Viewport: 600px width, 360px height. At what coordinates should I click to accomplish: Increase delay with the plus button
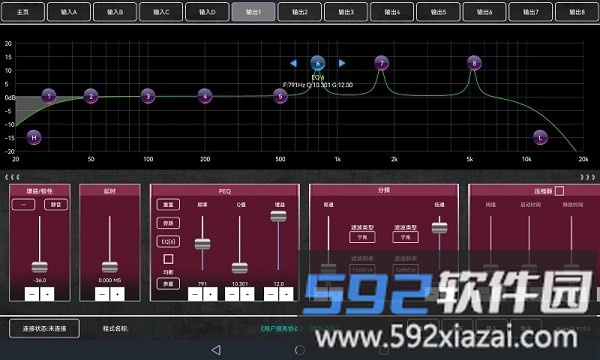(x=117, y=294)
